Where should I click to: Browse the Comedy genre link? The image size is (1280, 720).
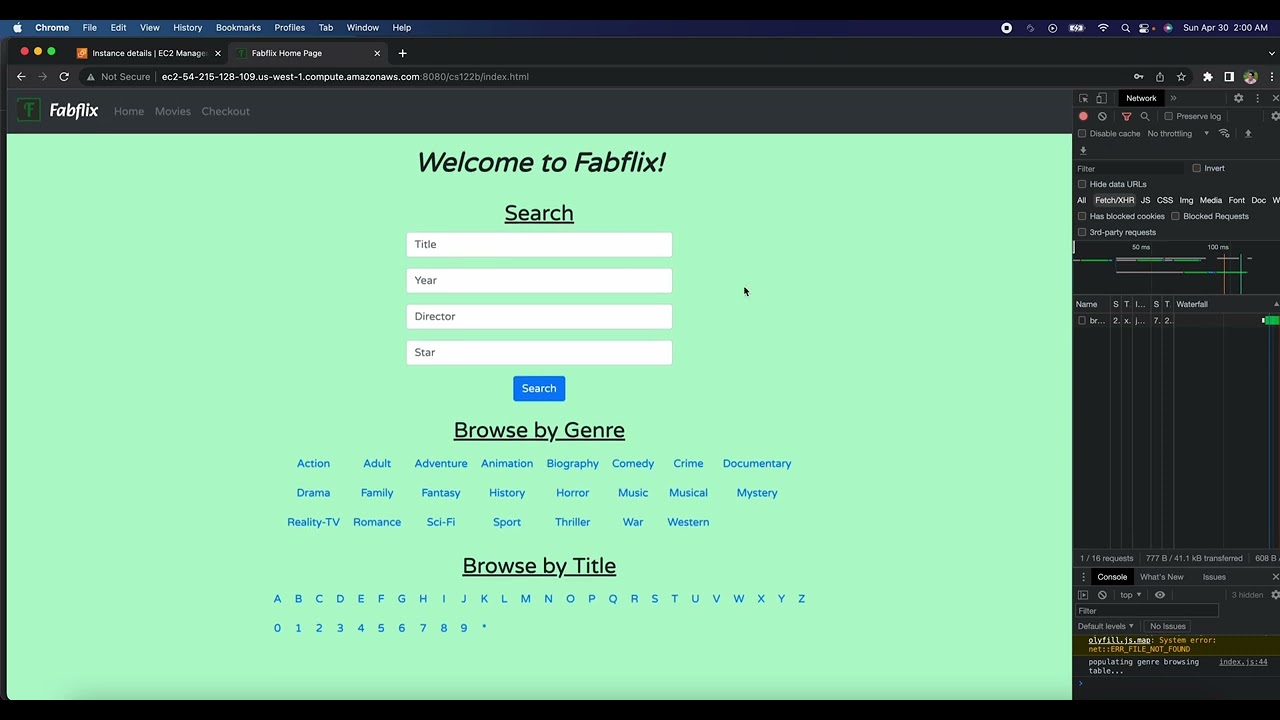pos(633,464)
